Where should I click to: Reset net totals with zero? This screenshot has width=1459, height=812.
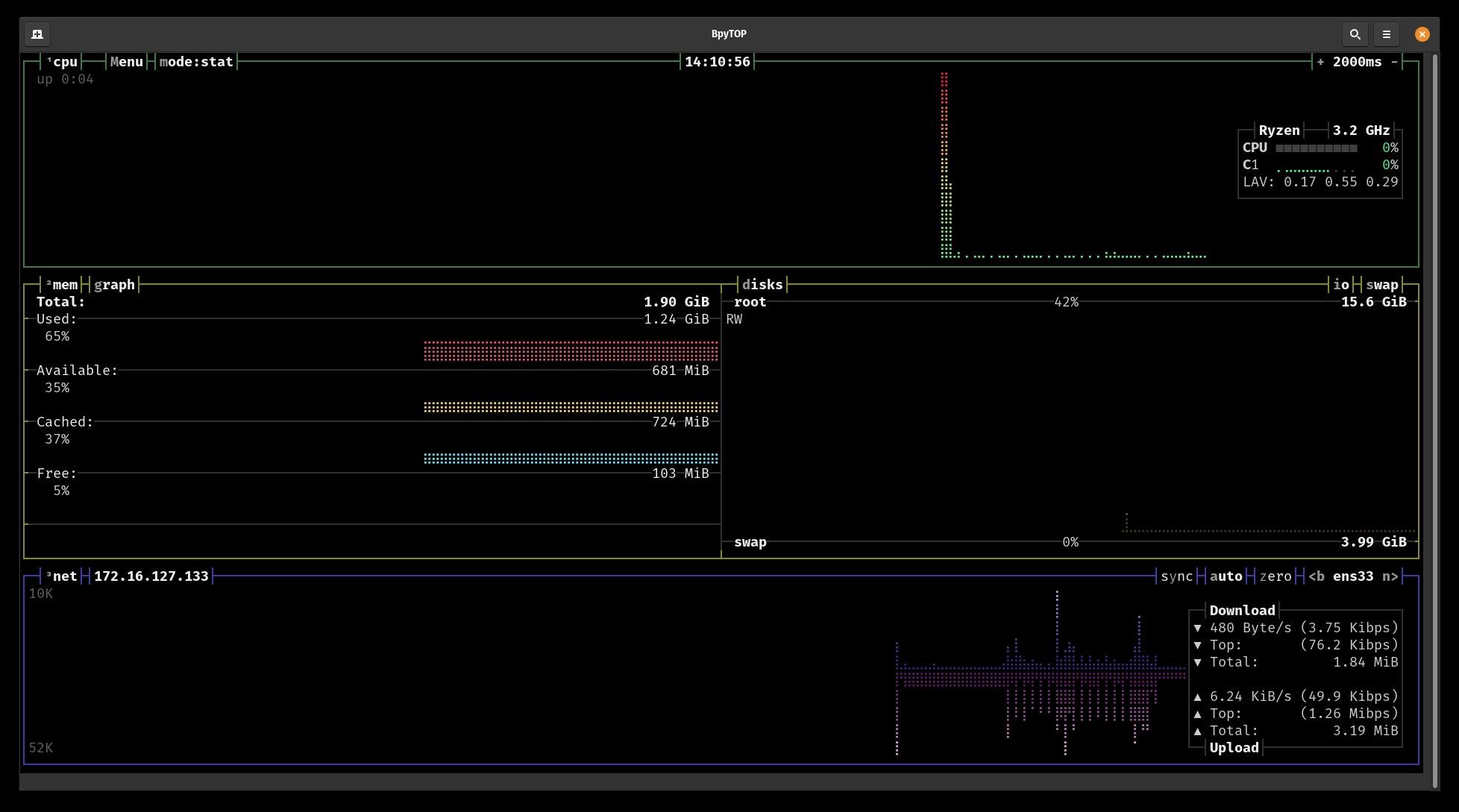tap(1276, 576)
